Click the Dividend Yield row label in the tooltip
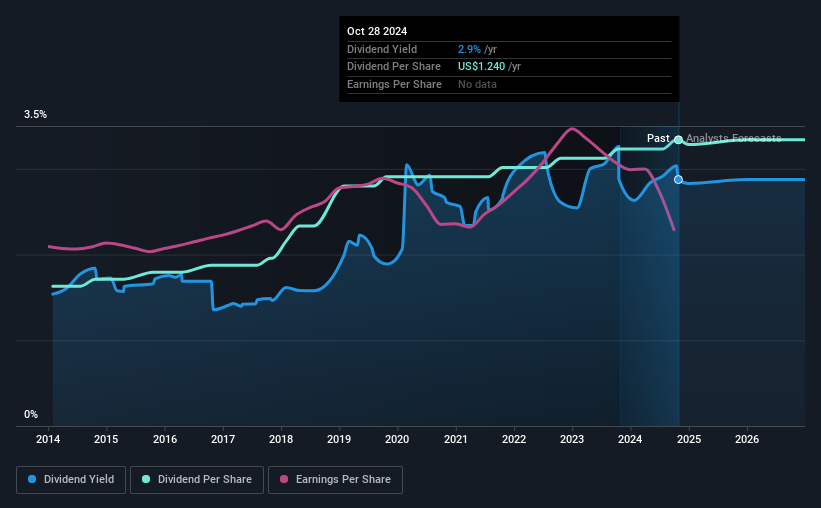This screenshot has height=508, width=821. (382, 49)
